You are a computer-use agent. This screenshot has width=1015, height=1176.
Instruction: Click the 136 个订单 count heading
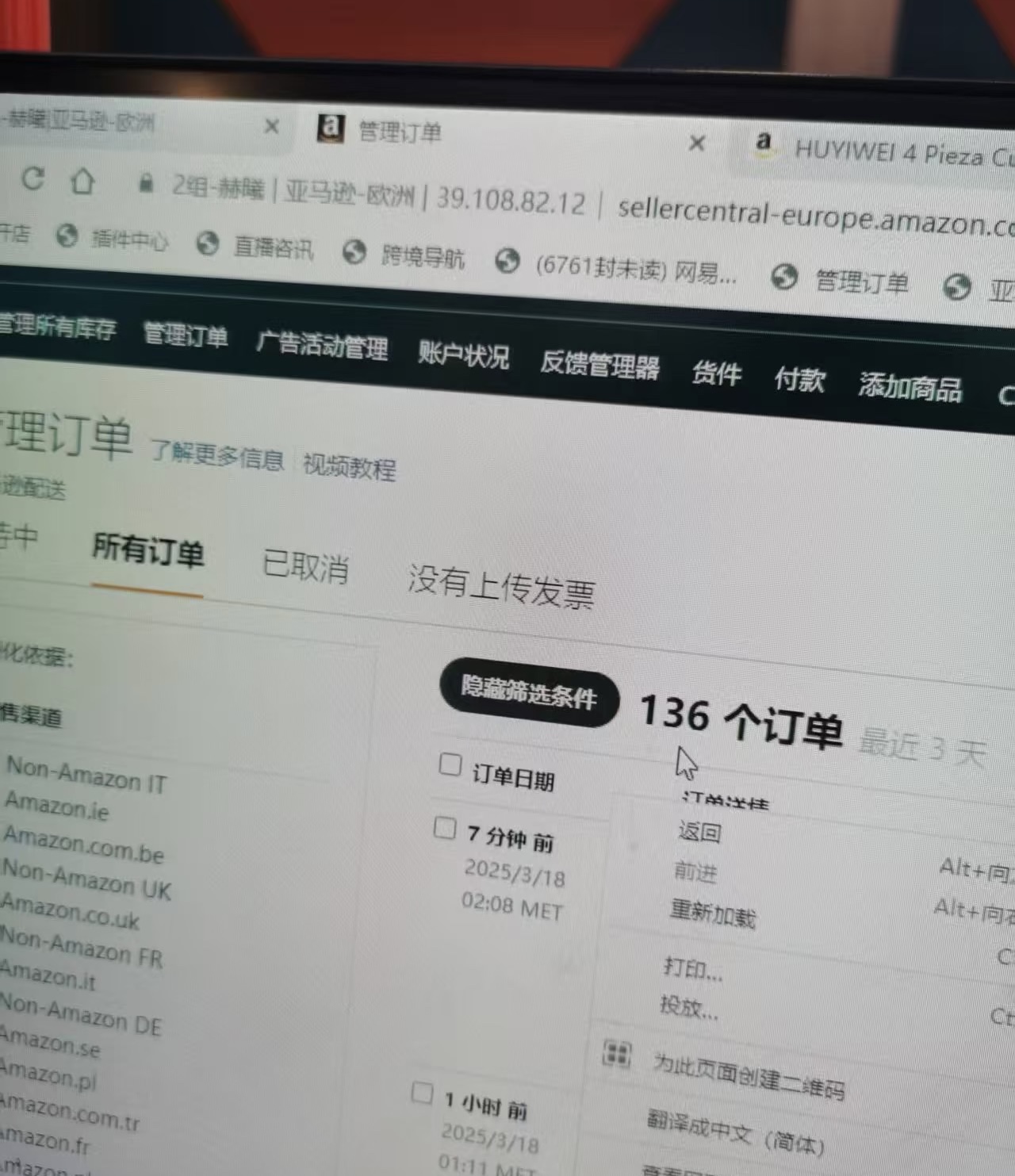[741, 720]
